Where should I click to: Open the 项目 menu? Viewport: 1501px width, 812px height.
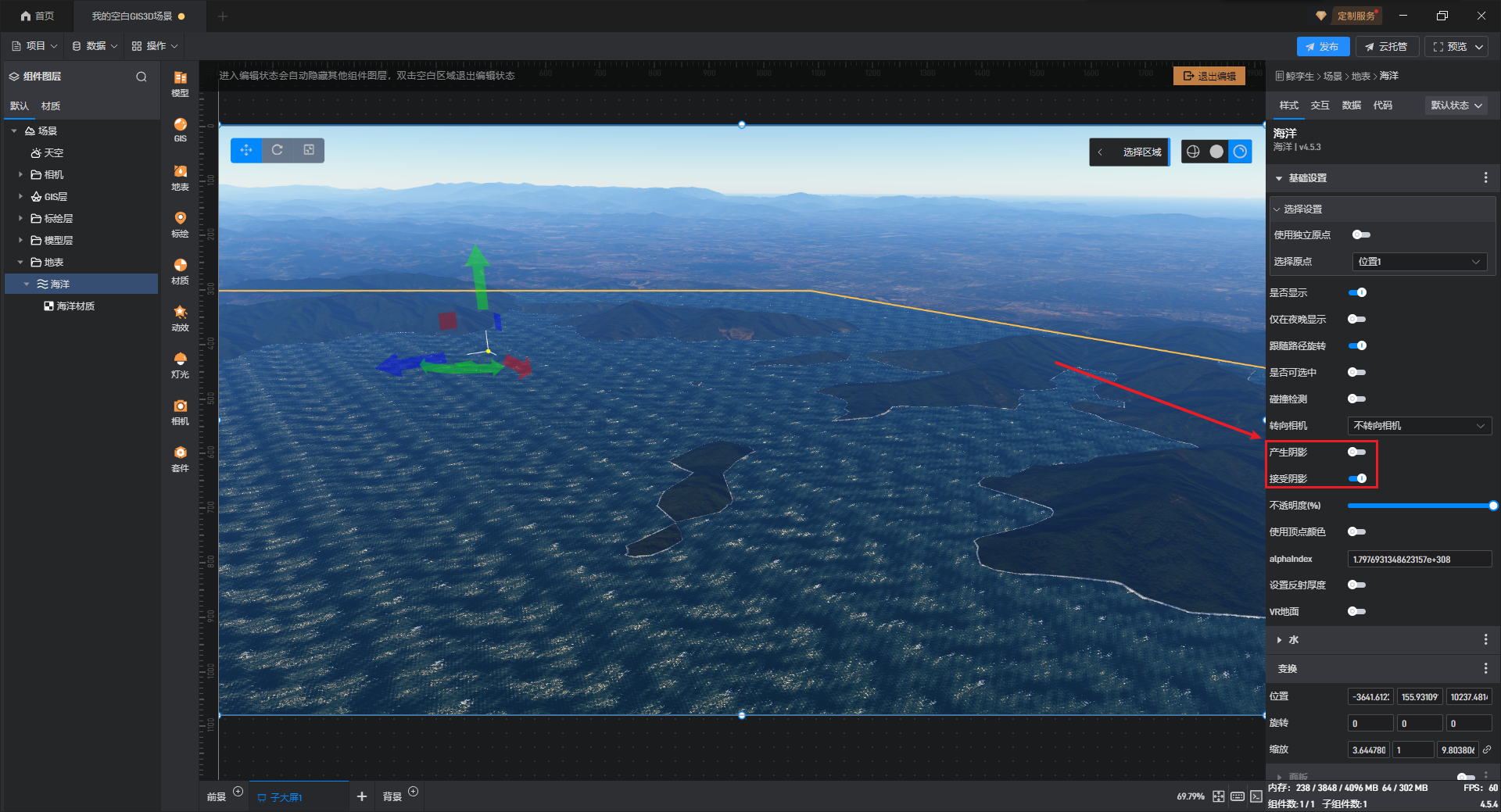click(x=34, y=46)
